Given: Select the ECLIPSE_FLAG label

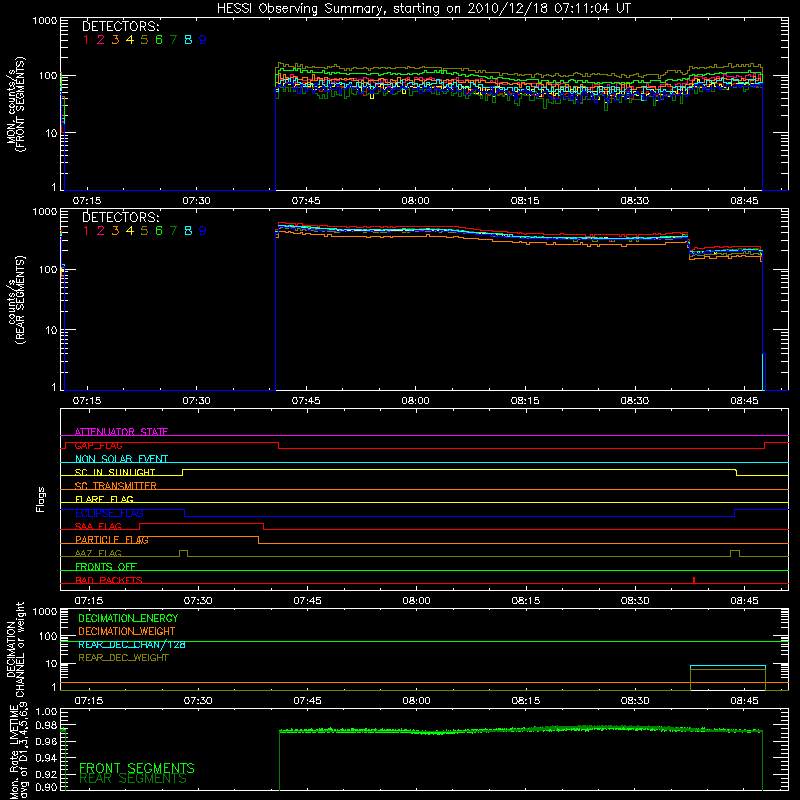Looking at the screenshot, I should (109, 513).
